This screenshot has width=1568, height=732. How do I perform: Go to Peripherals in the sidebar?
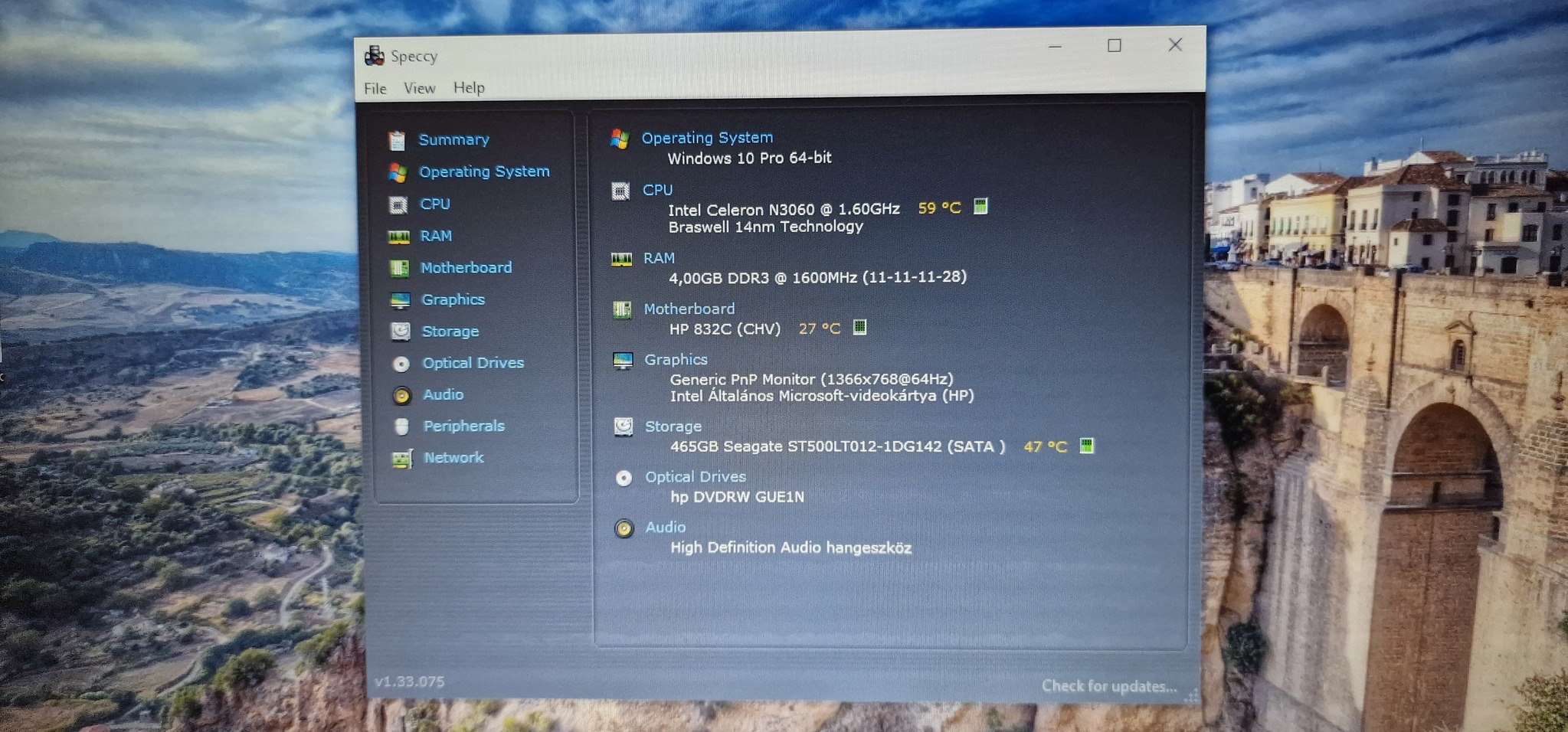coord(464,426)
